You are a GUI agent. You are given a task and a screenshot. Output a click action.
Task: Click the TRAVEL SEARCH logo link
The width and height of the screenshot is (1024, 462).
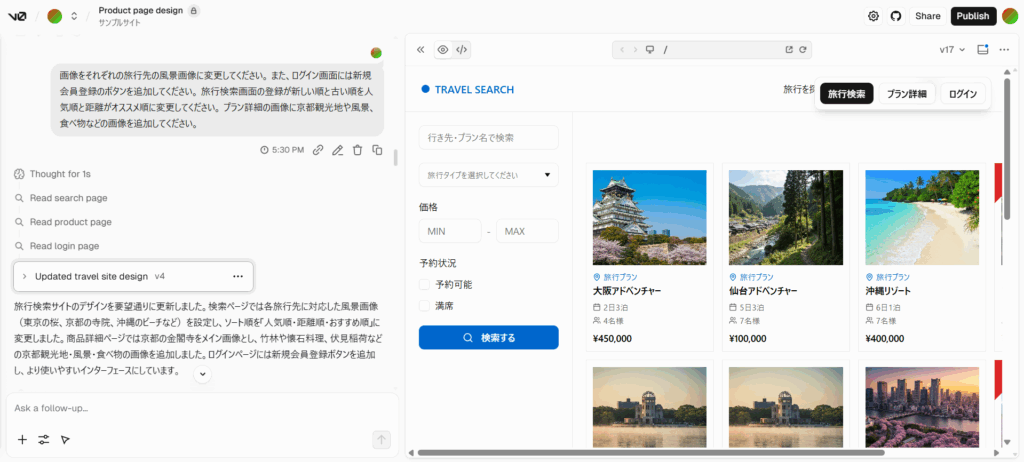(468, 90)
